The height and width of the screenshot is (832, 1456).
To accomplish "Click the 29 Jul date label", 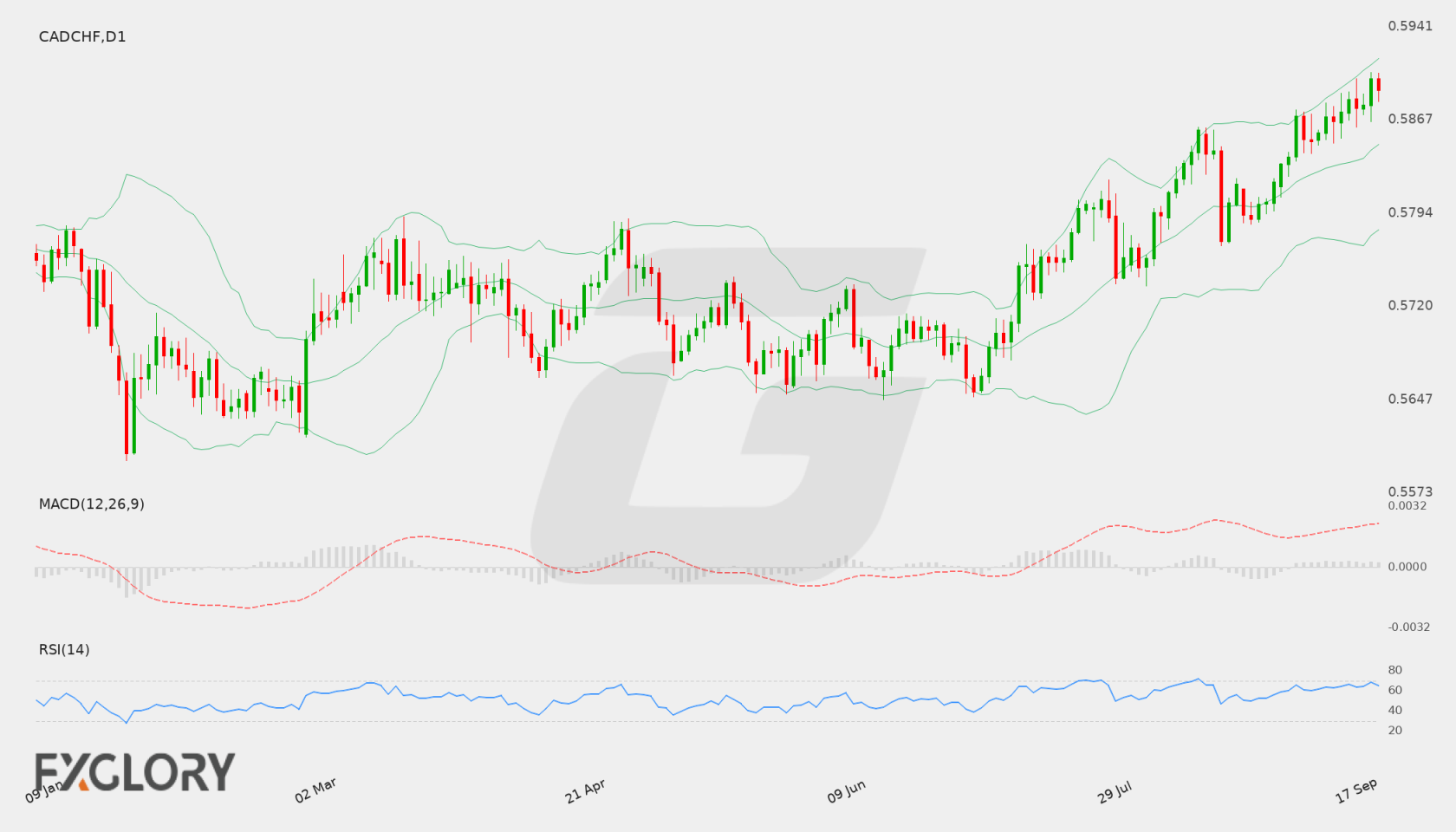I will click(1115, 791).
